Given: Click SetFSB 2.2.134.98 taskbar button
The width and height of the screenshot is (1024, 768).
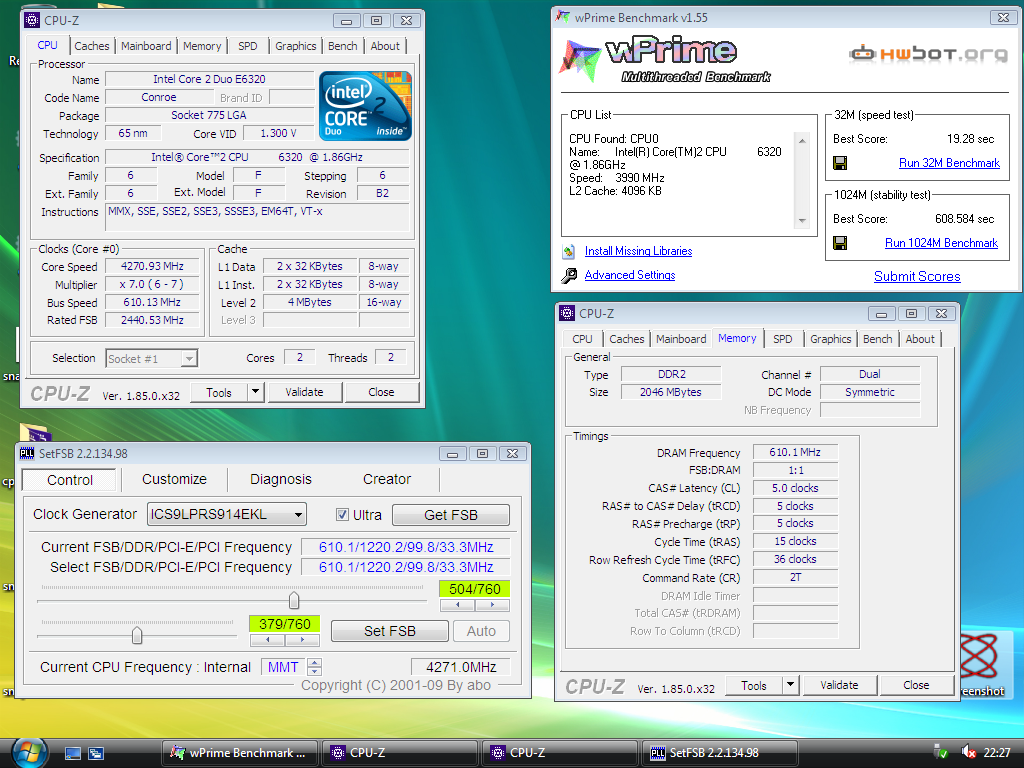Looking at the screenshot, I should [720, 753].
